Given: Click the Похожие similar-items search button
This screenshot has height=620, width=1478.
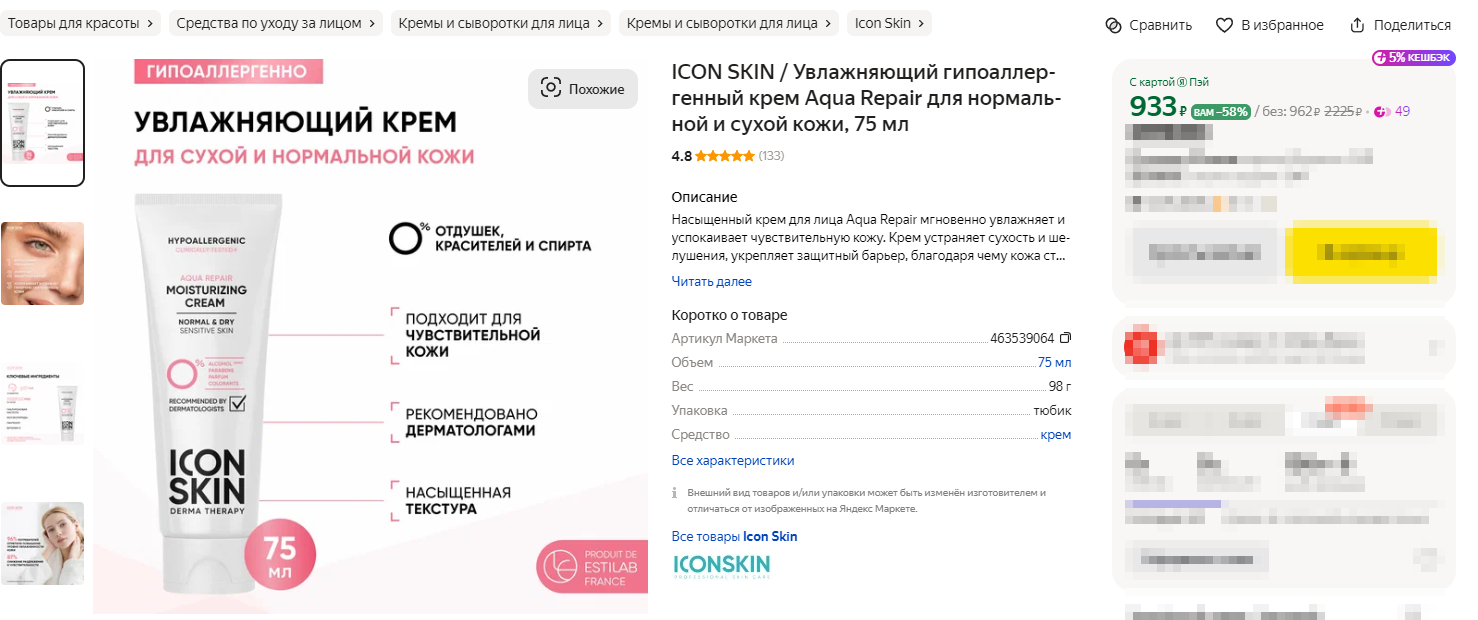Looking at the screenshot, I should click(583, 89).
